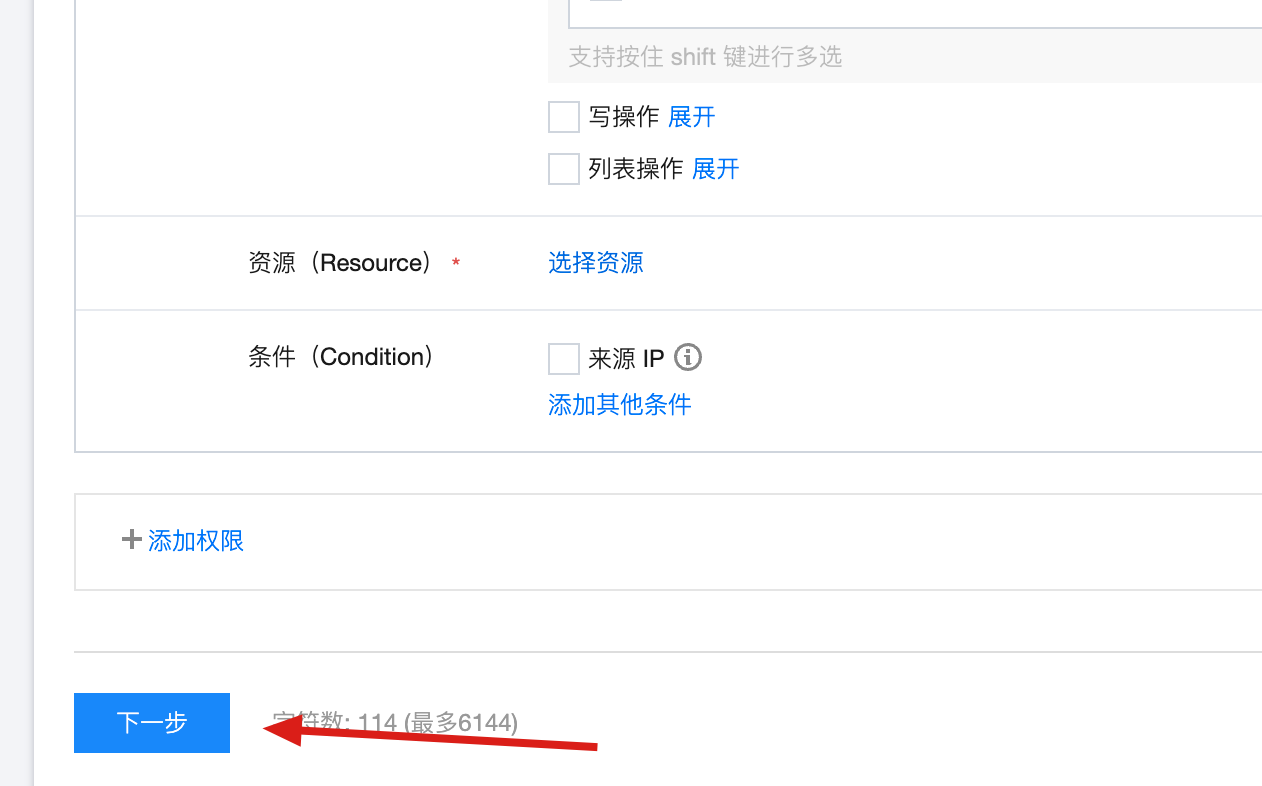
Task: Enable the 列表操作 checkbox
Action: click(564, 168)
